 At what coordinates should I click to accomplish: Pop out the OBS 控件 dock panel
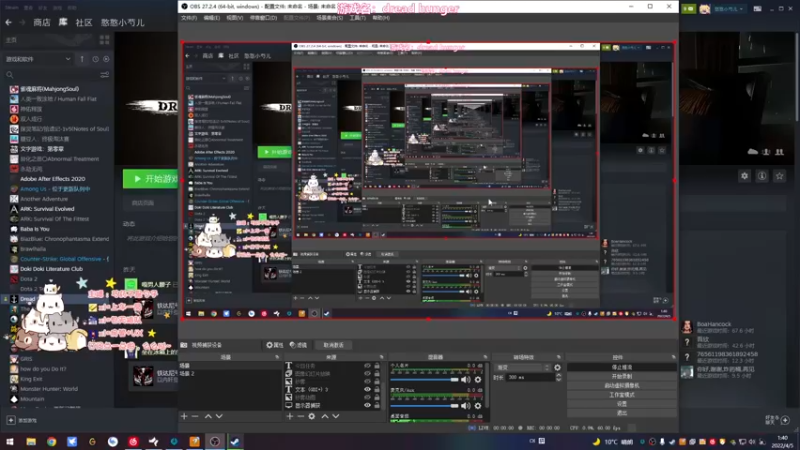[x=673, y=357]
